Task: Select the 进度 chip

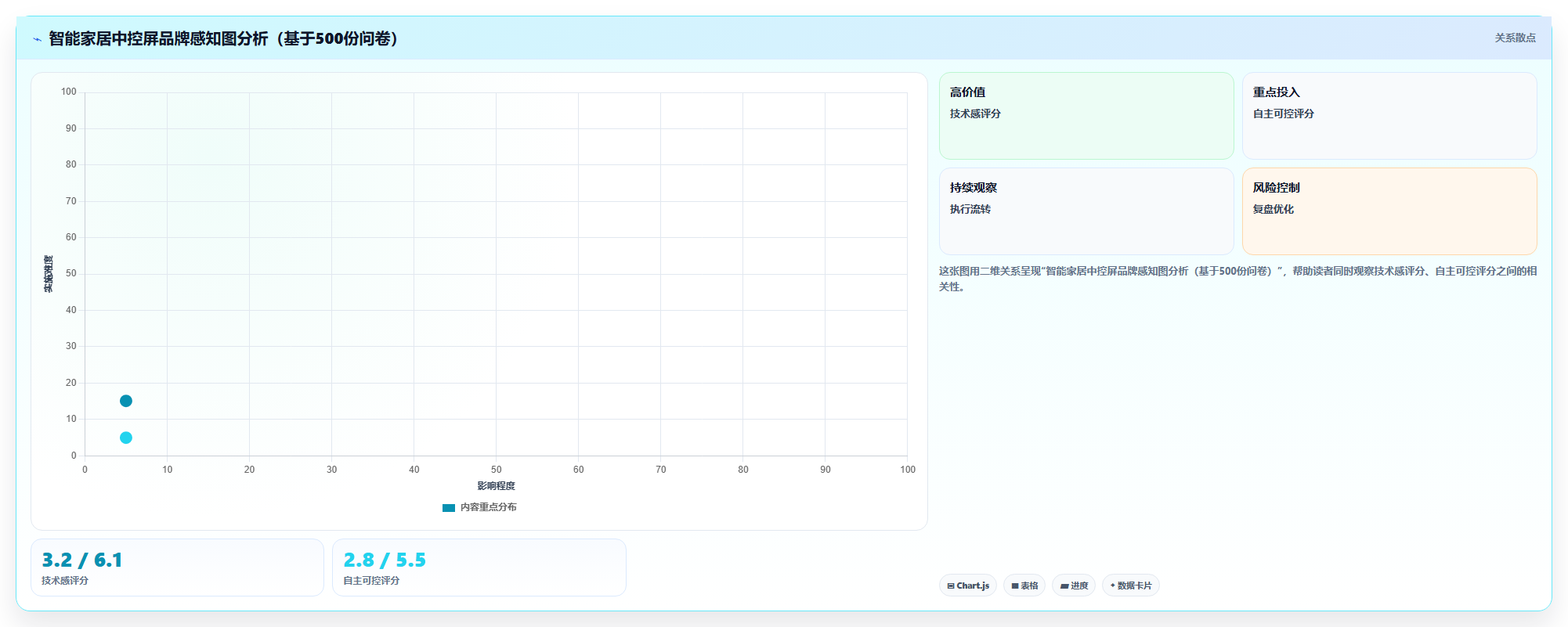Action: pos(1073,586)
